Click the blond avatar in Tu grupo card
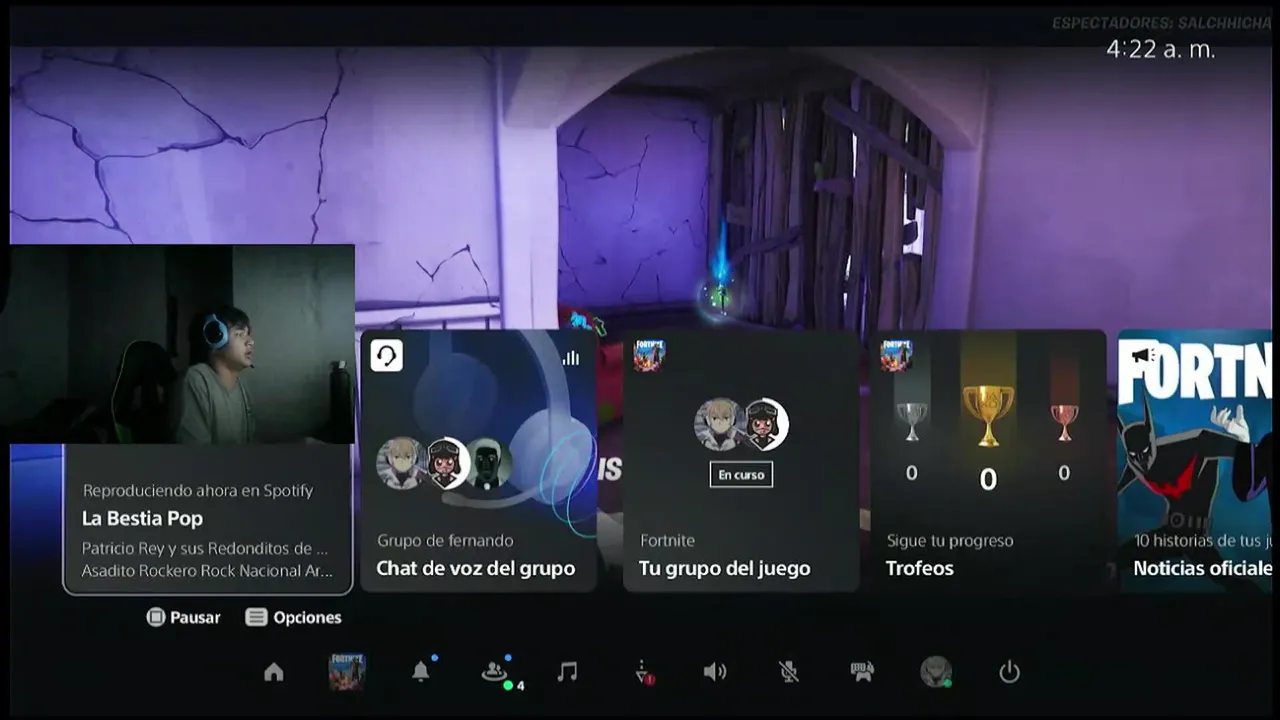Screen dimensions: 1280x720 pos(718,424)
